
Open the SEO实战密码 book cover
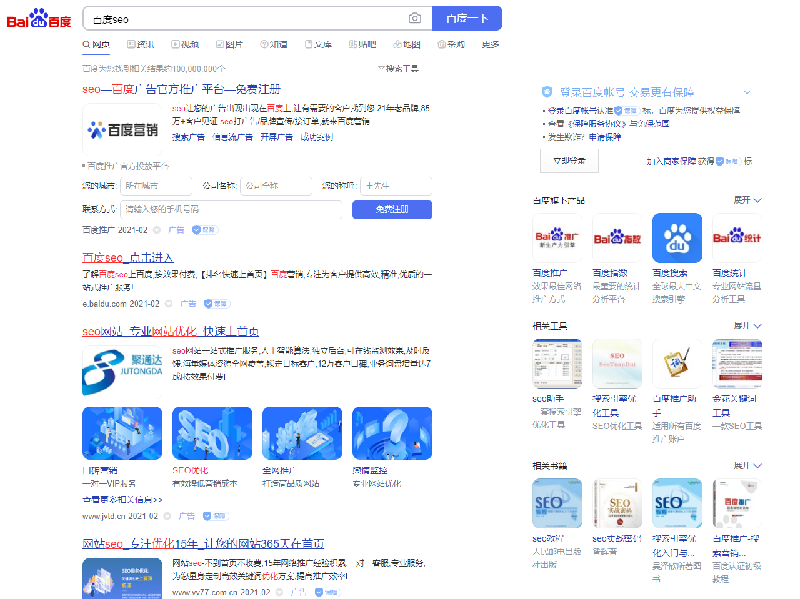pos(617,503)
